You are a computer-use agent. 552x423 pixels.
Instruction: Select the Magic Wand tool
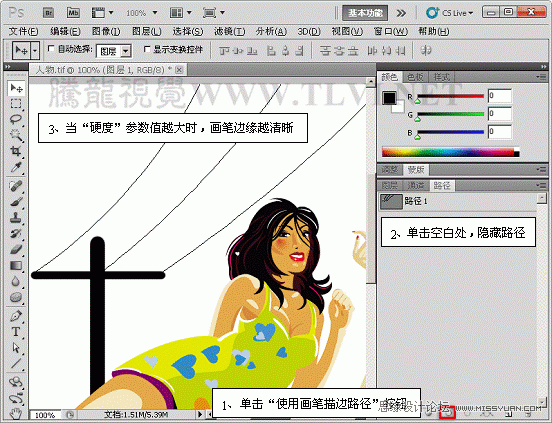(x=16, y=135)
